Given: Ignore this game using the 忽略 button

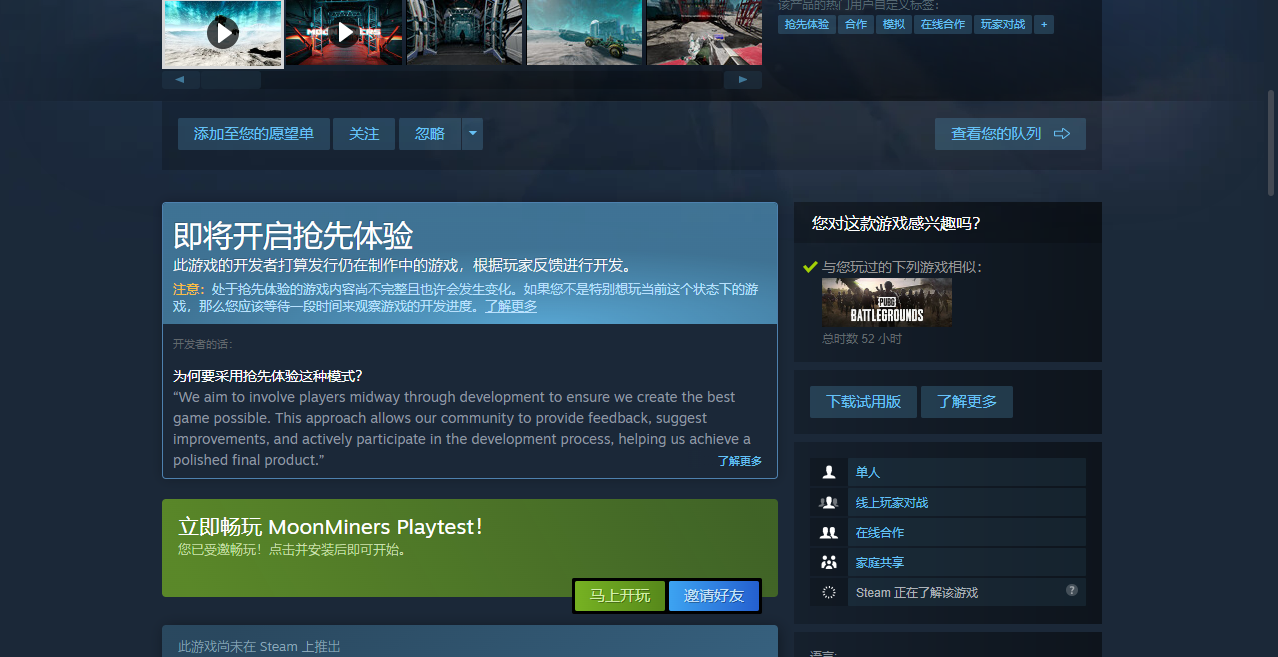Looking at the screenshot, I should [x=430, y=134].
